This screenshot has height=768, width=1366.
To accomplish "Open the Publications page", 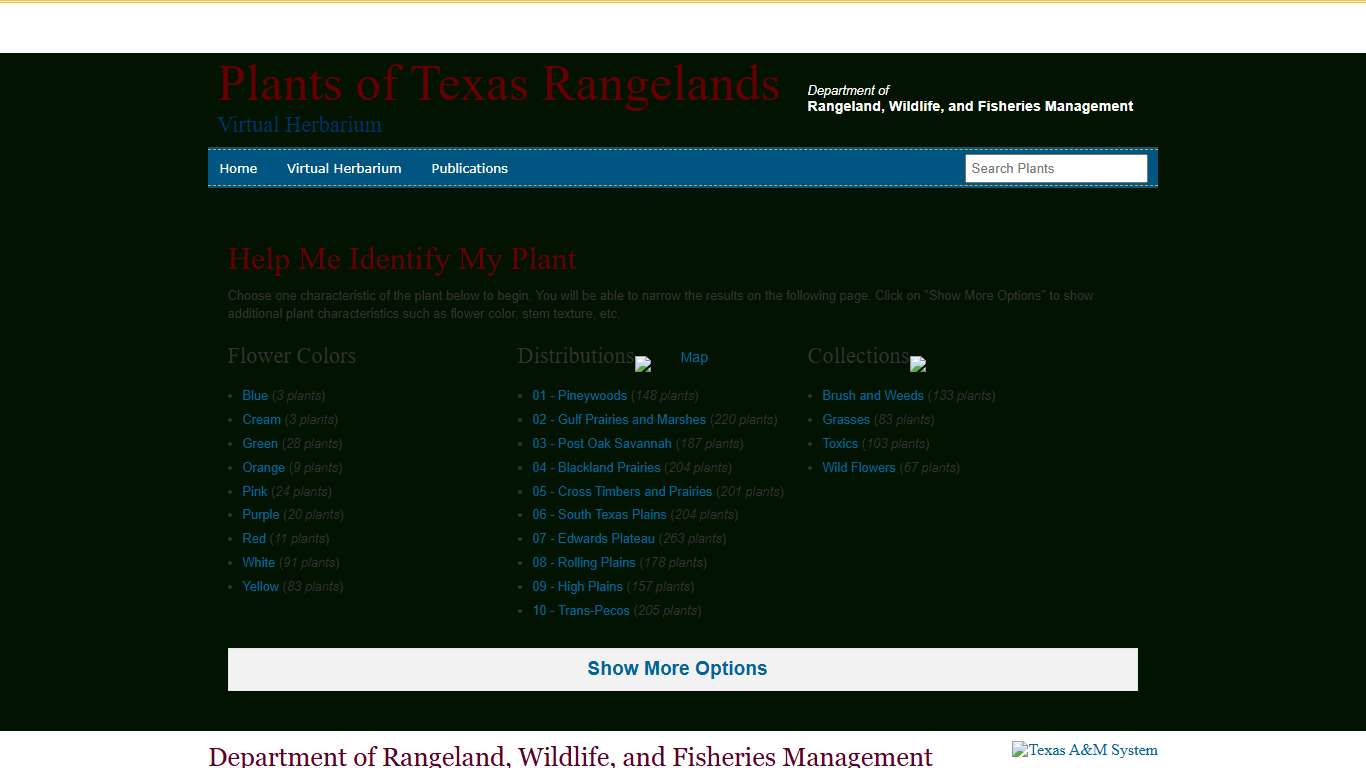I will coord(469,168).
